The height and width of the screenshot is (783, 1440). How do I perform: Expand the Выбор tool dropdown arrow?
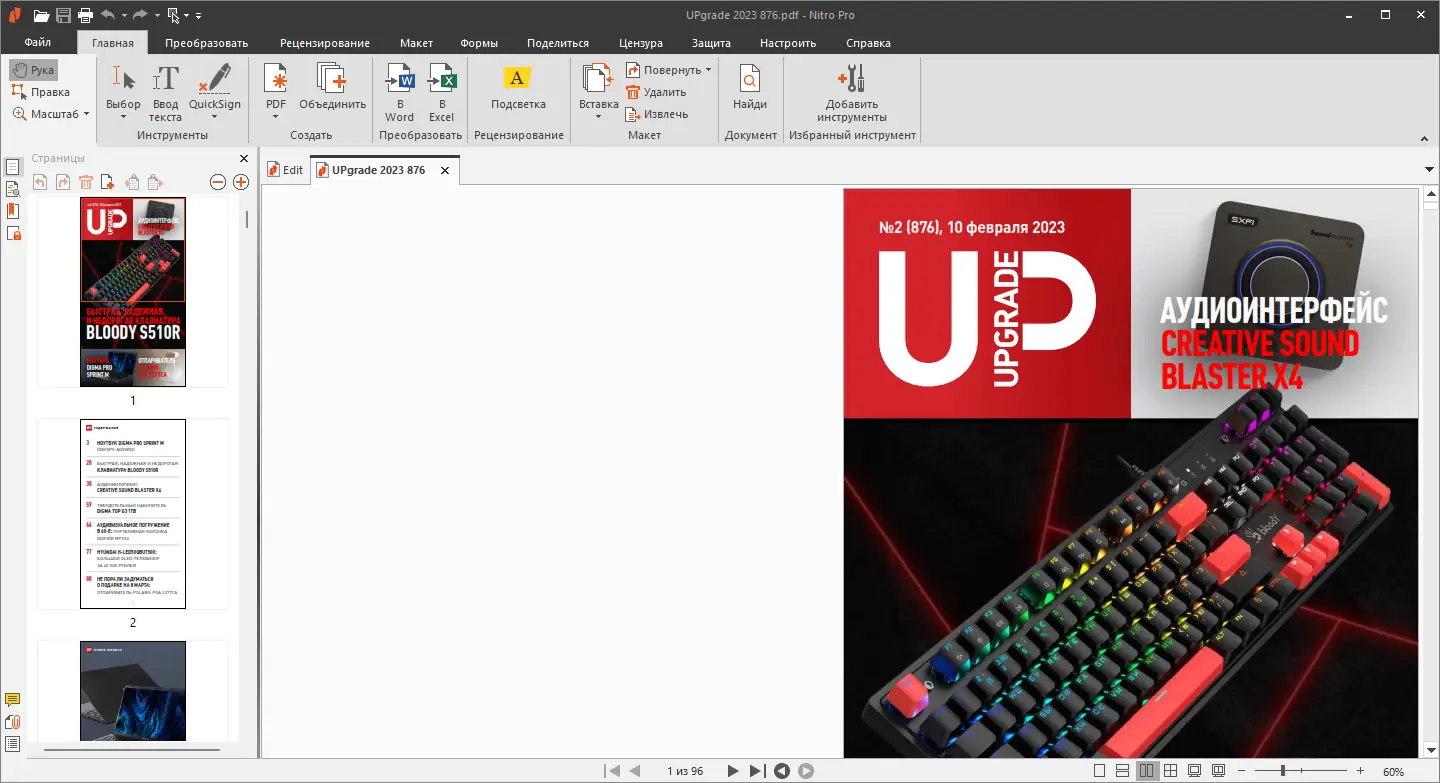pyautogui.click(x=124, y=117)
